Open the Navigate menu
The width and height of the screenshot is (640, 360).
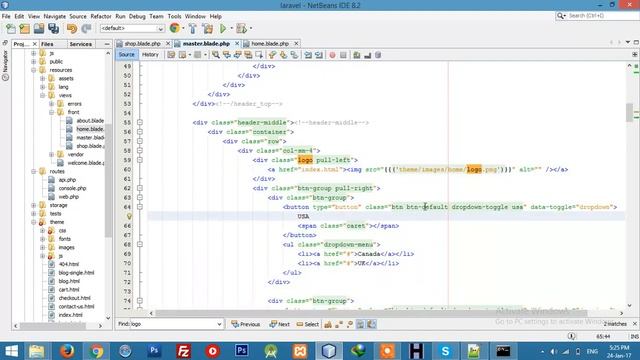click(x=55, y=16)
